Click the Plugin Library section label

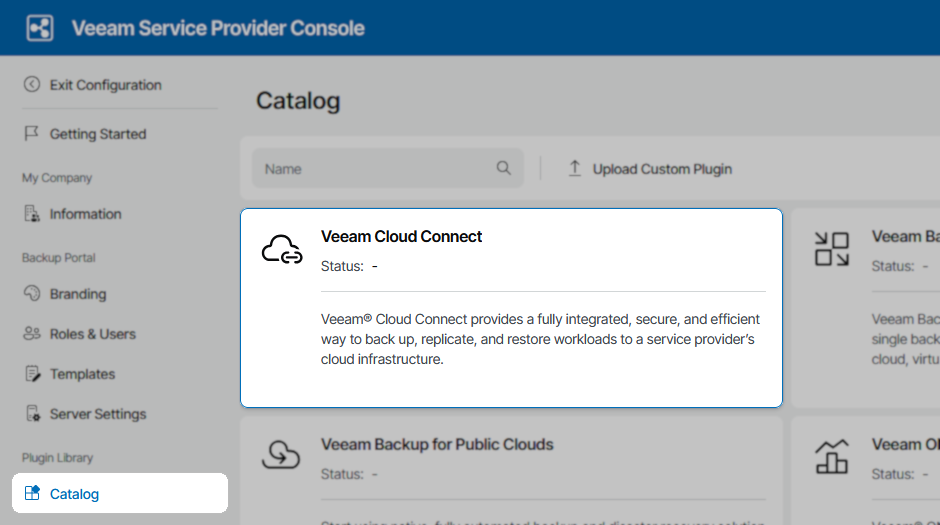58,458
